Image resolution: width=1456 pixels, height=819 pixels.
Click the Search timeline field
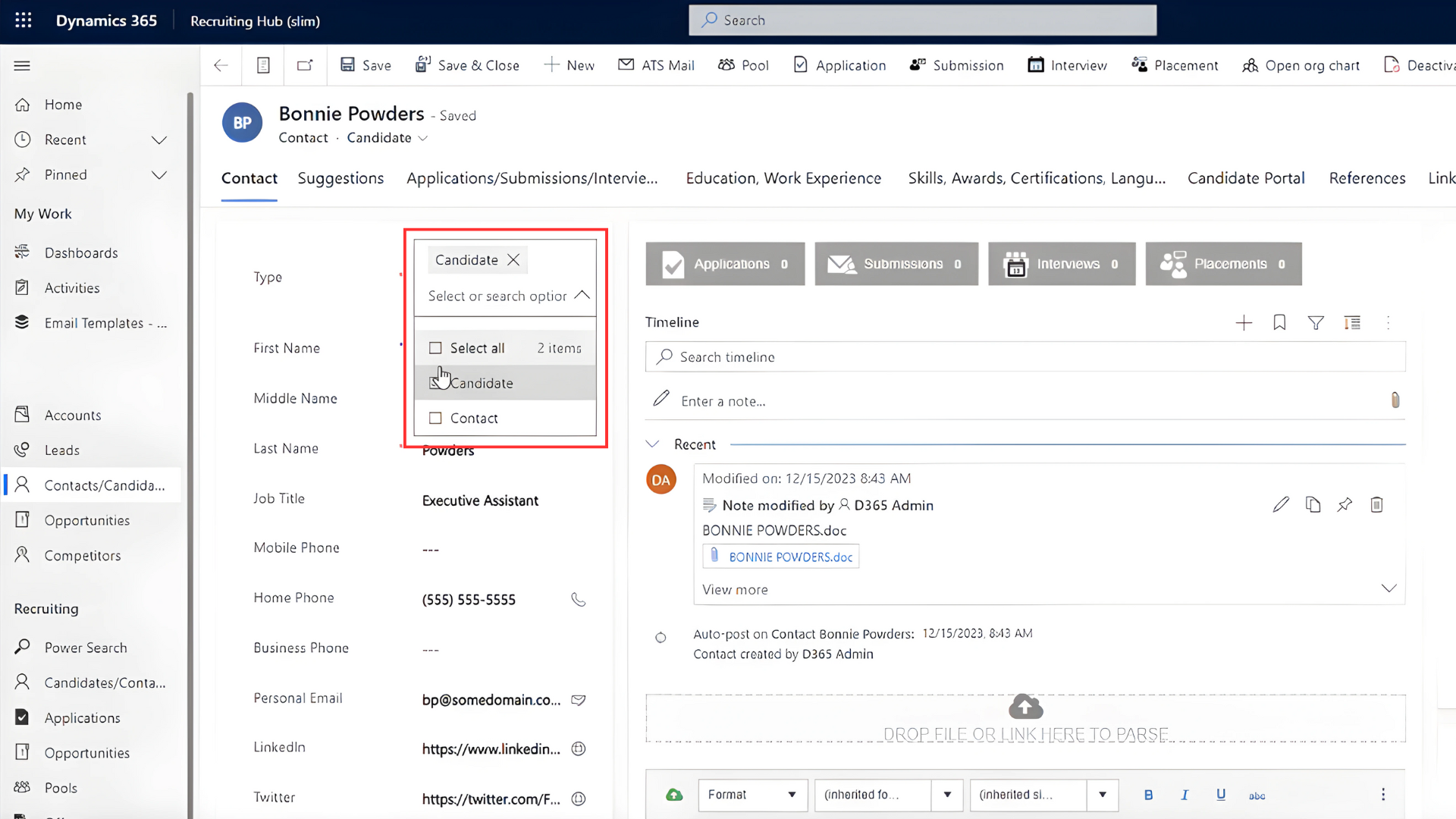click(1025, 357)
